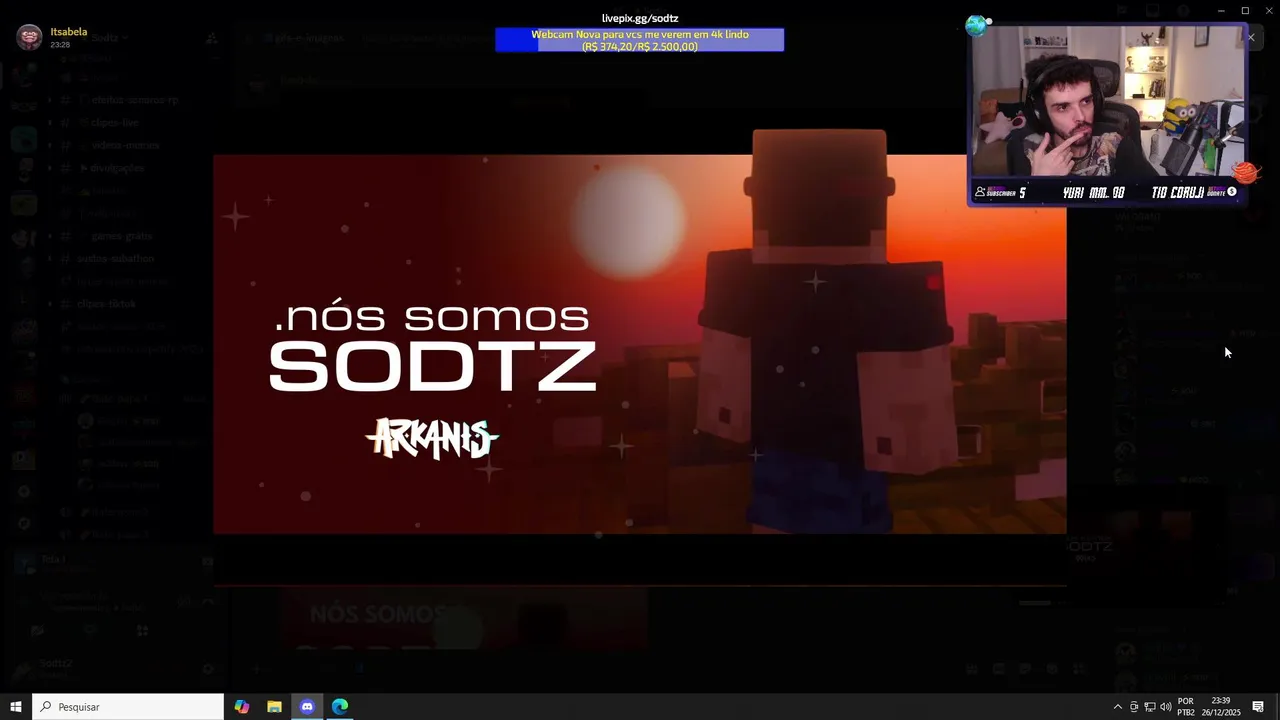
Task: Open the POR PTB2 language switcher
Action: (x=1186, y=707)
